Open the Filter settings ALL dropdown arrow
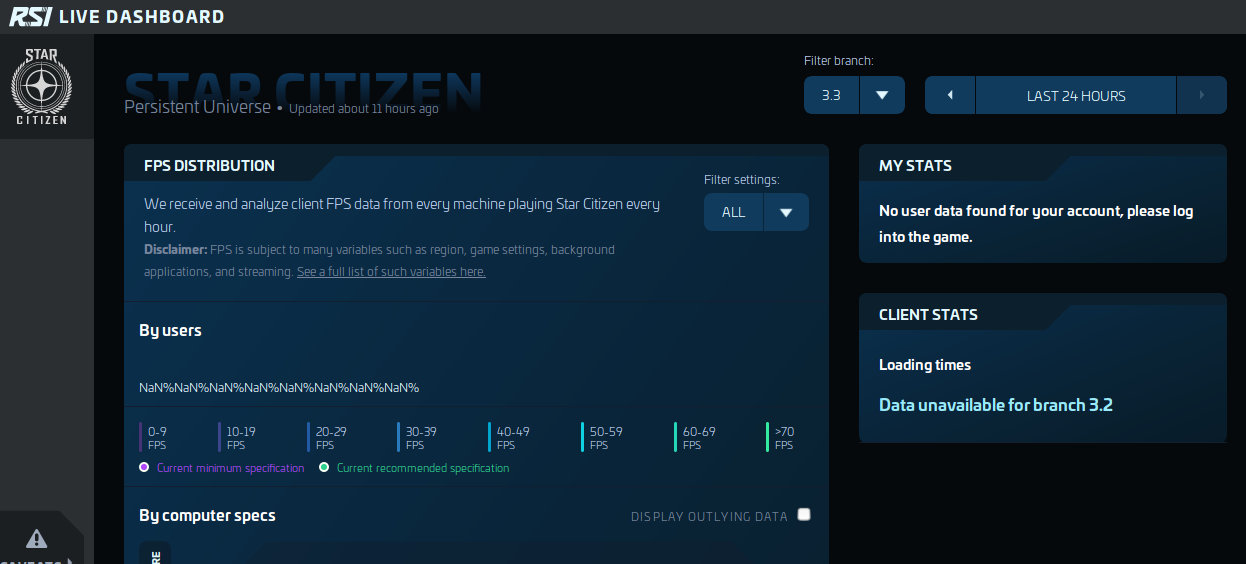Image resolution: width=1246 pixels, height=564 pixels. 786,212
